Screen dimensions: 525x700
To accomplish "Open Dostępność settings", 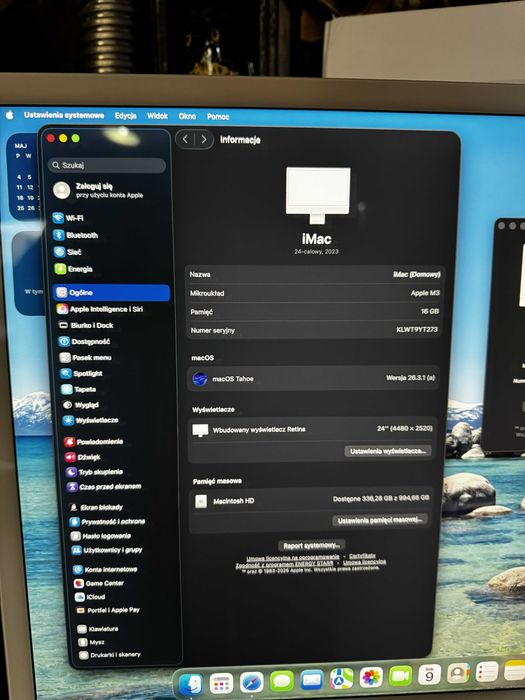I will [85, 342].
